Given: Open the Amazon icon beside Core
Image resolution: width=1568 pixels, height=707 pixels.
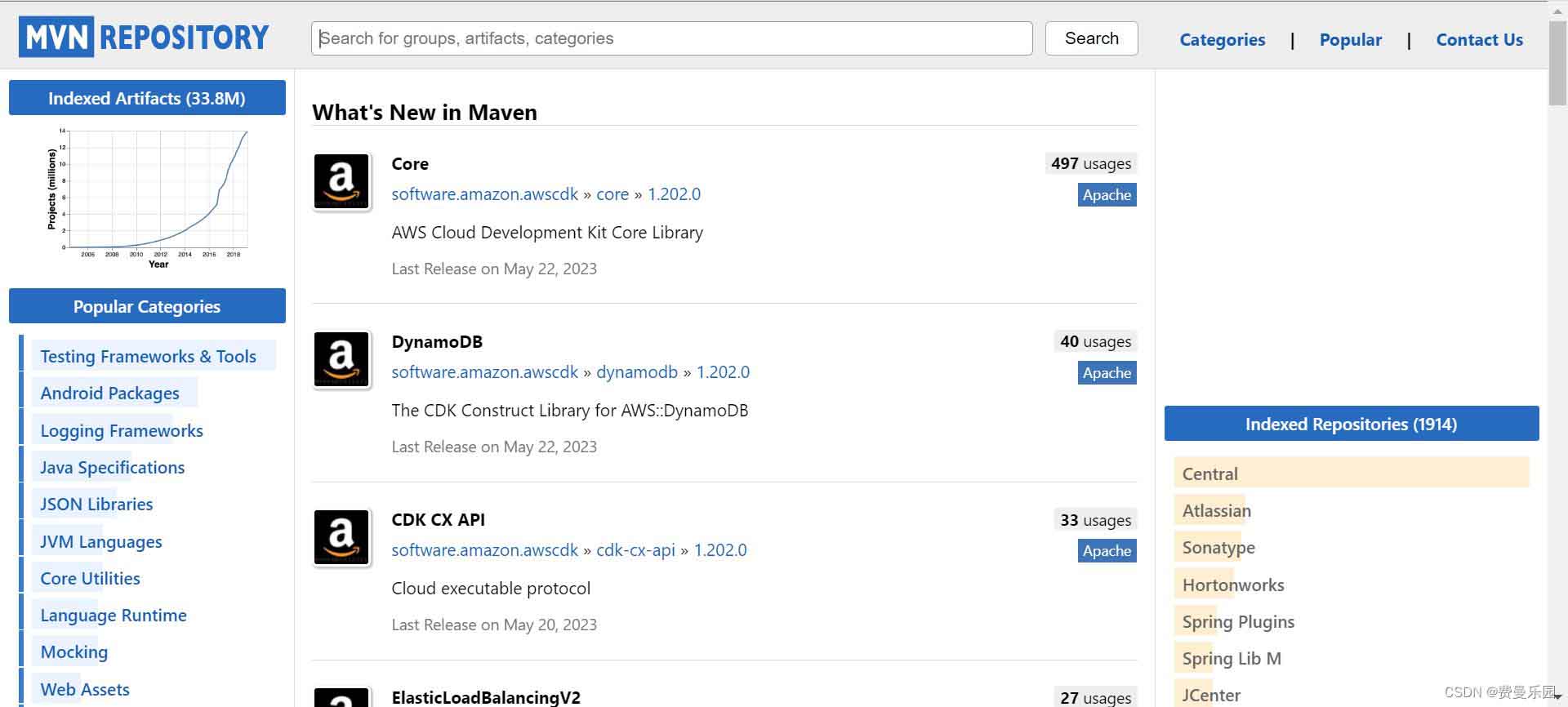Looking at the screenshot, I should click(342, 181).
